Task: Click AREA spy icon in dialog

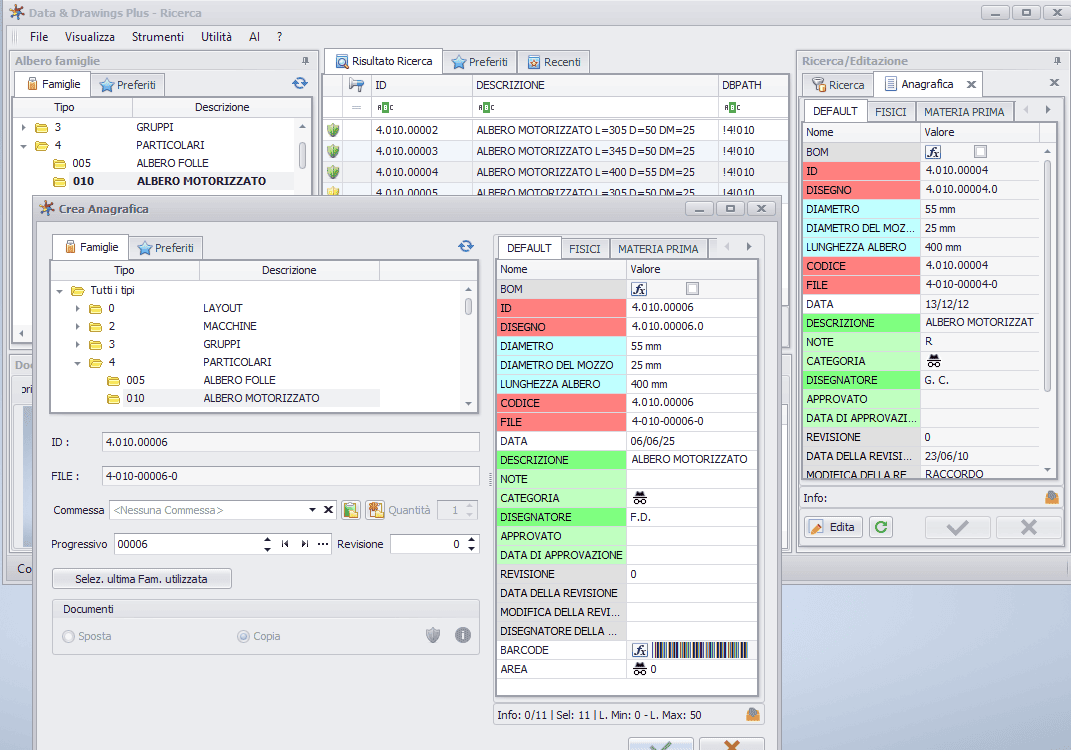Action: (639, 669)
